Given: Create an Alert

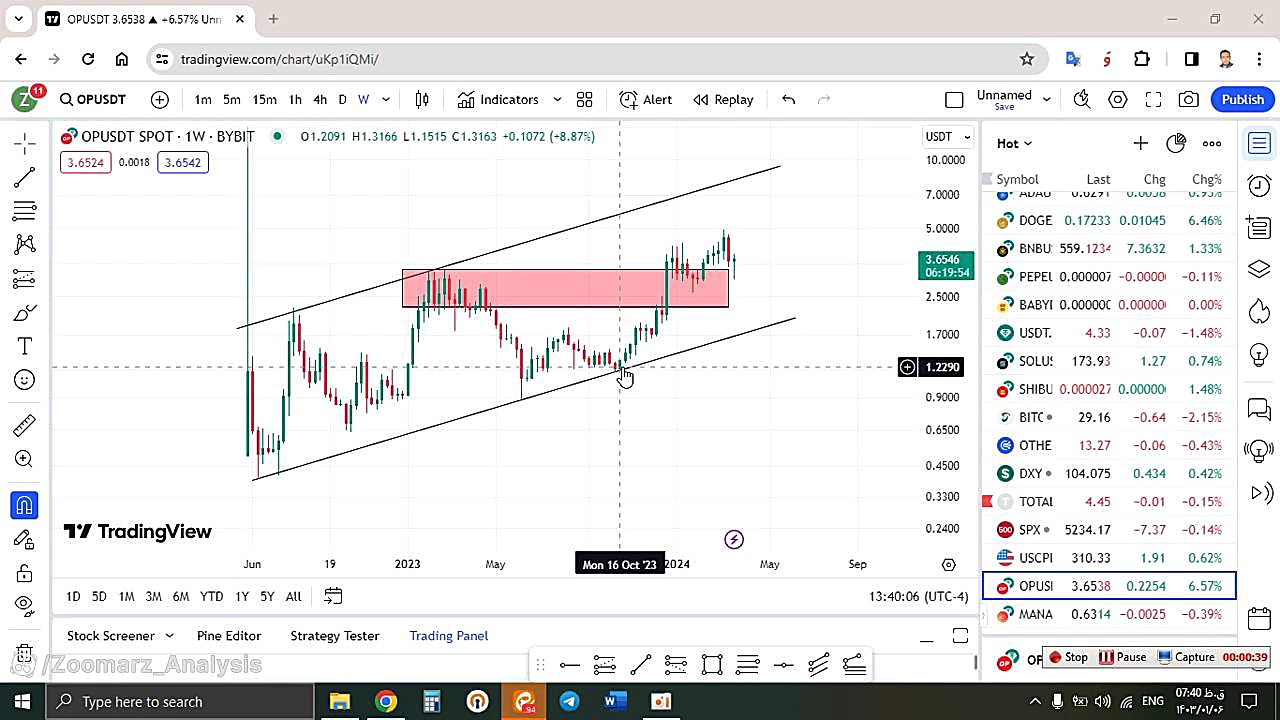Looking at the screenshot, I should pyautogui.click(x=646, y=99).
